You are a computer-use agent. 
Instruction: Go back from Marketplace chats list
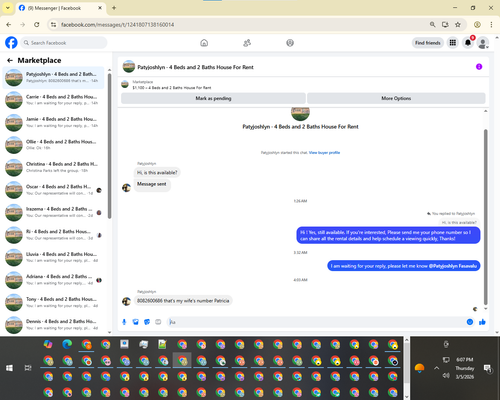tap(10, 60)
